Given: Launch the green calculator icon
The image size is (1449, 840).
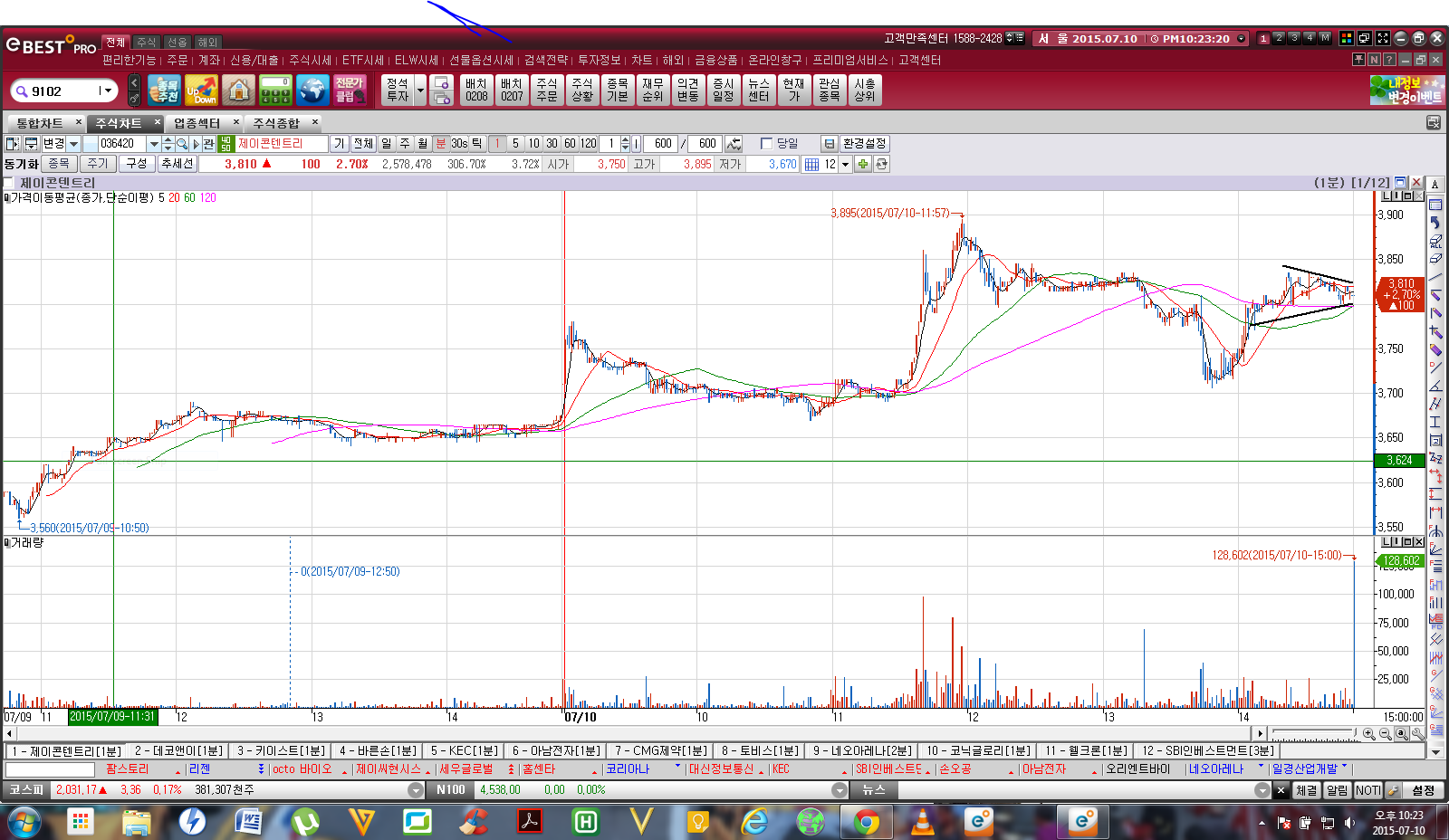Looking at the screenshot, I should pos(275,90).
